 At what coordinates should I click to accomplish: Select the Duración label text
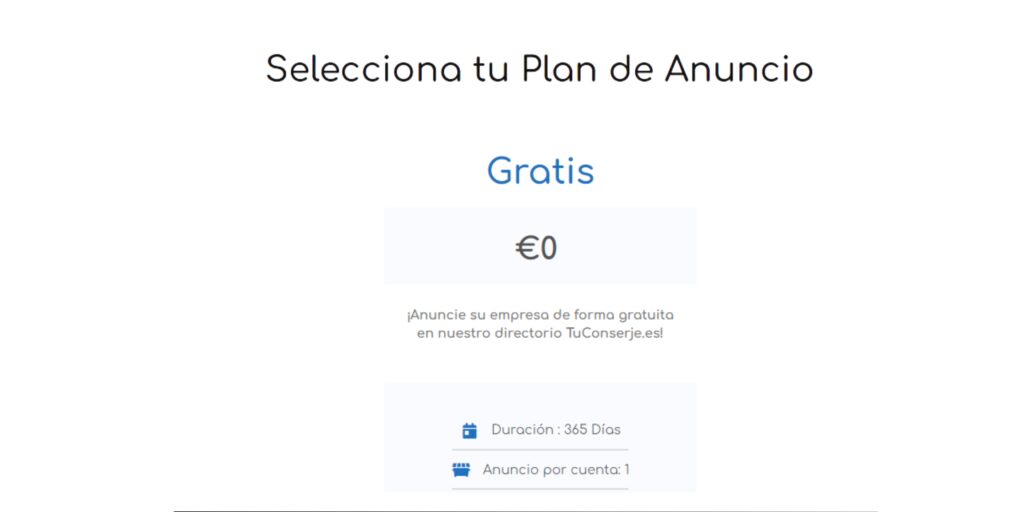pyautogui.click(x=521, y=430)
